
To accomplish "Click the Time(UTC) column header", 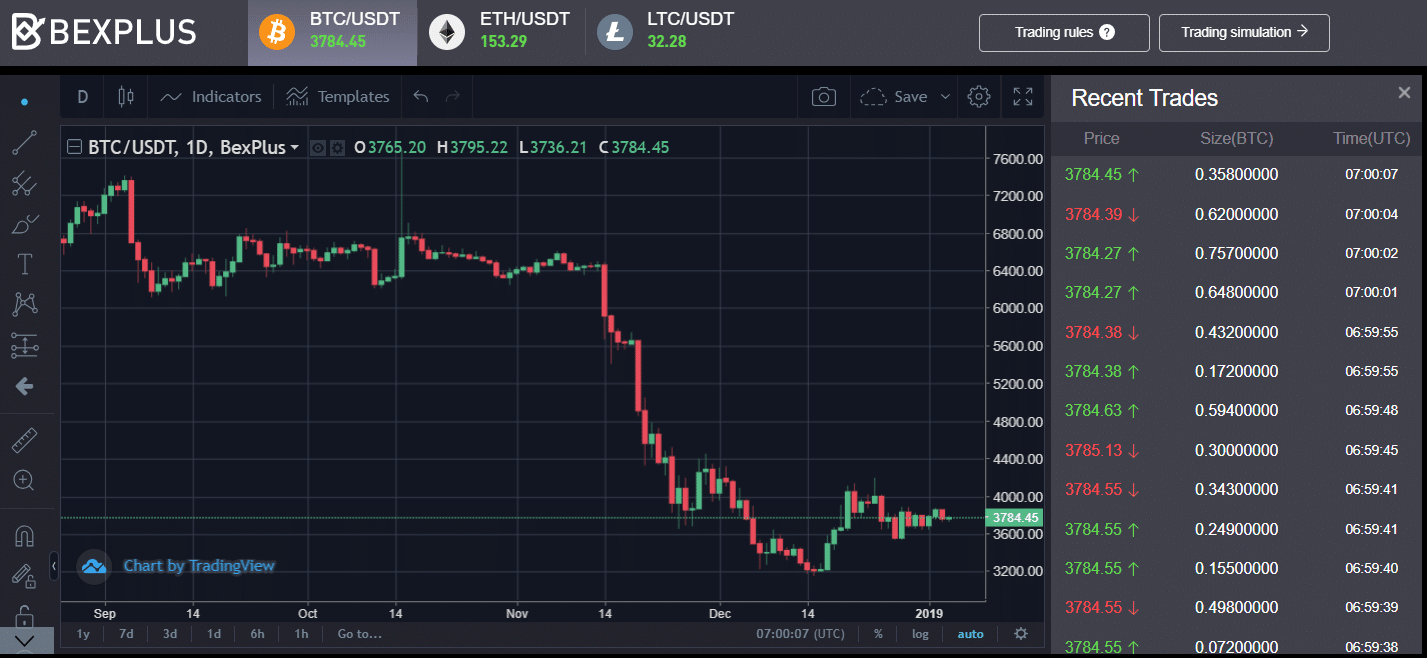I will click(1371, 139).
